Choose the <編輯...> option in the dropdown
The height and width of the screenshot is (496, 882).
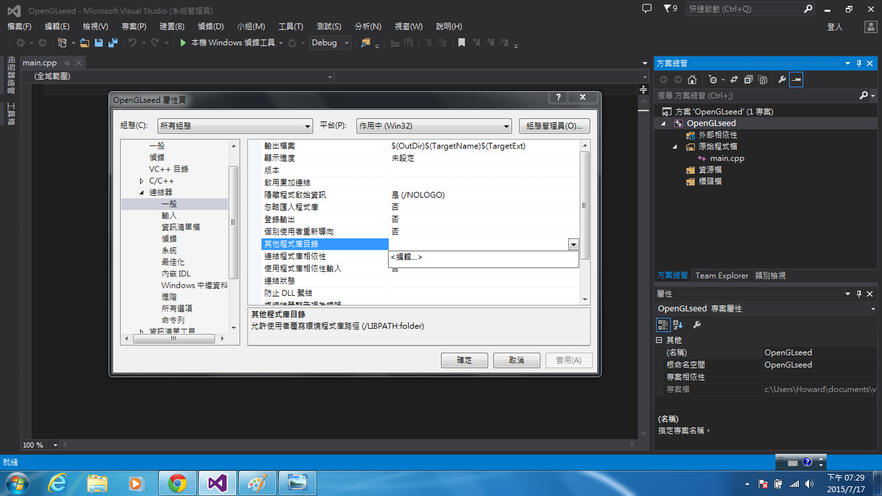[x=407, y=257]
